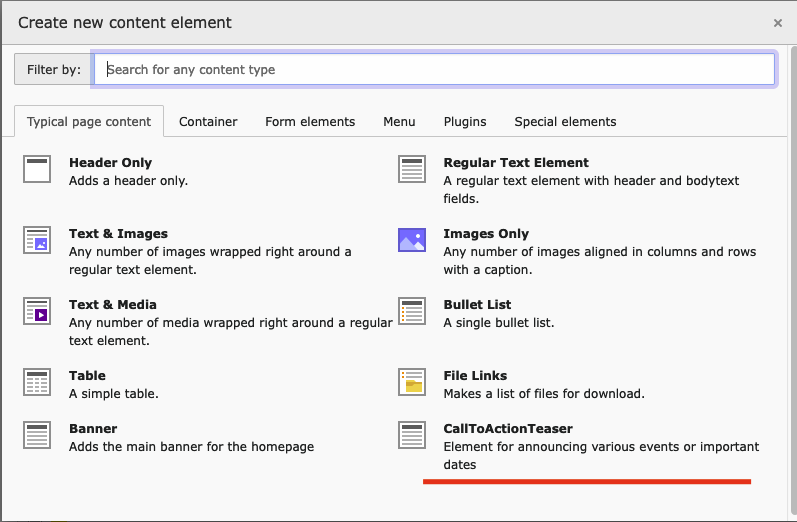Go to the Menu tab
This screenshot has height=522, width=797.
399,122
